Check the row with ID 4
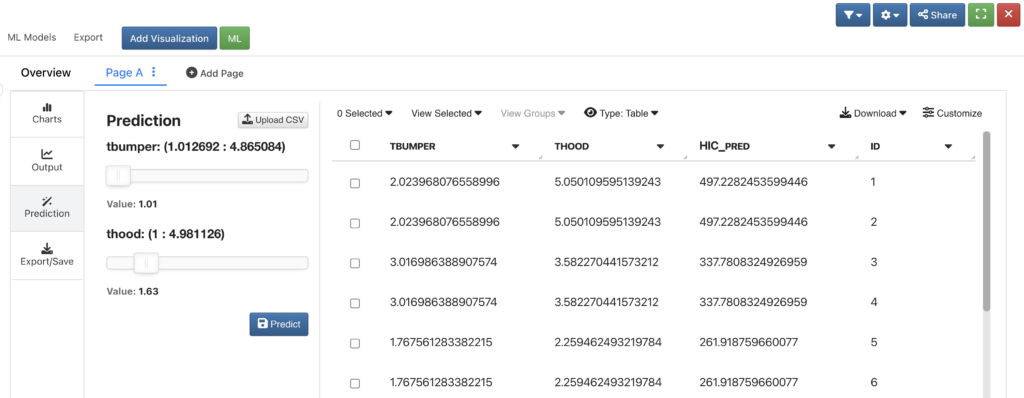The width and height of the screenshot is (1024, 398). (355, 303)
